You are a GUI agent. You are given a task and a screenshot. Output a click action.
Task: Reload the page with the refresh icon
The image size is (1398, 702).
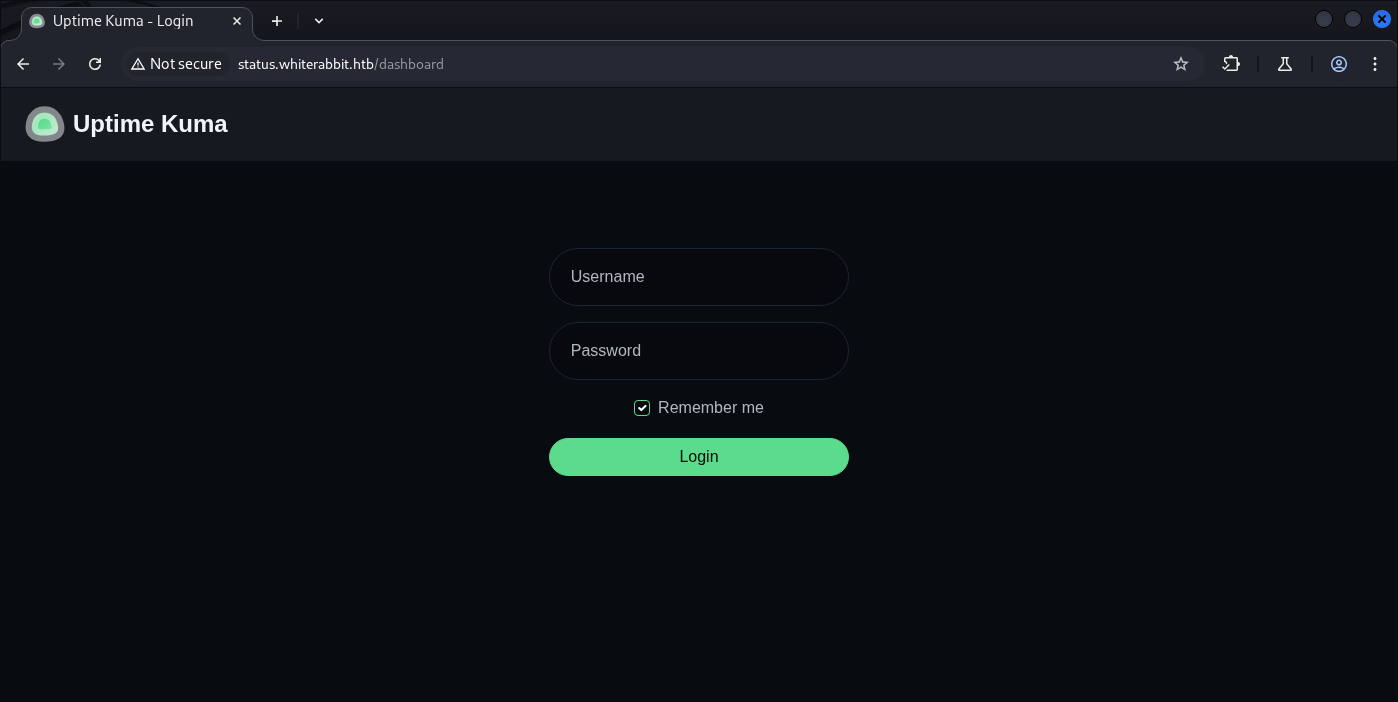(95, 64)
